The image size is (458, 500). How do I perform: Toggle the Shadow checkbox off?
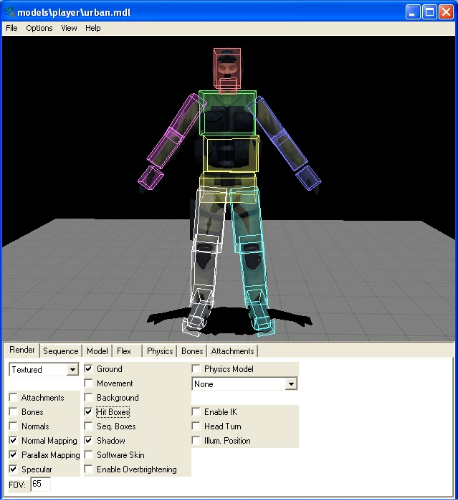tap(89, 441)
